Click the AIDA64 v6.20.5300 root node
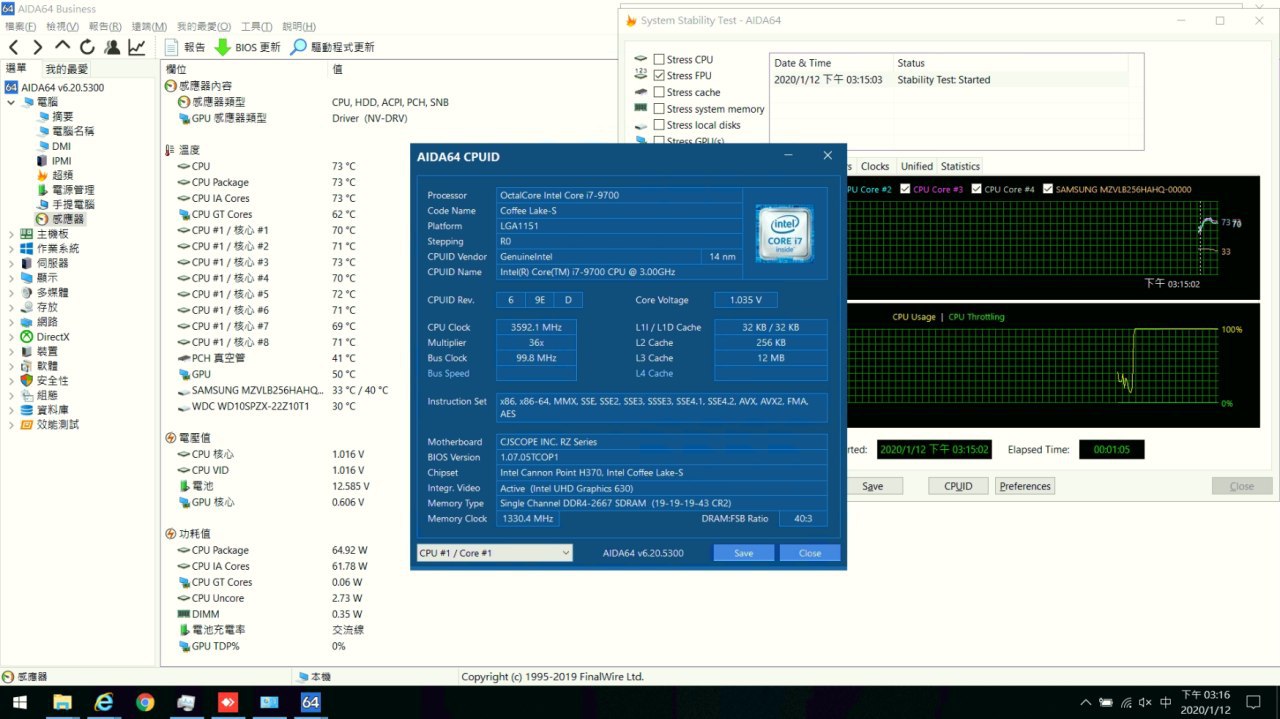The height and width of the screenshot is (719, 1280). click(x=62, y=87)
